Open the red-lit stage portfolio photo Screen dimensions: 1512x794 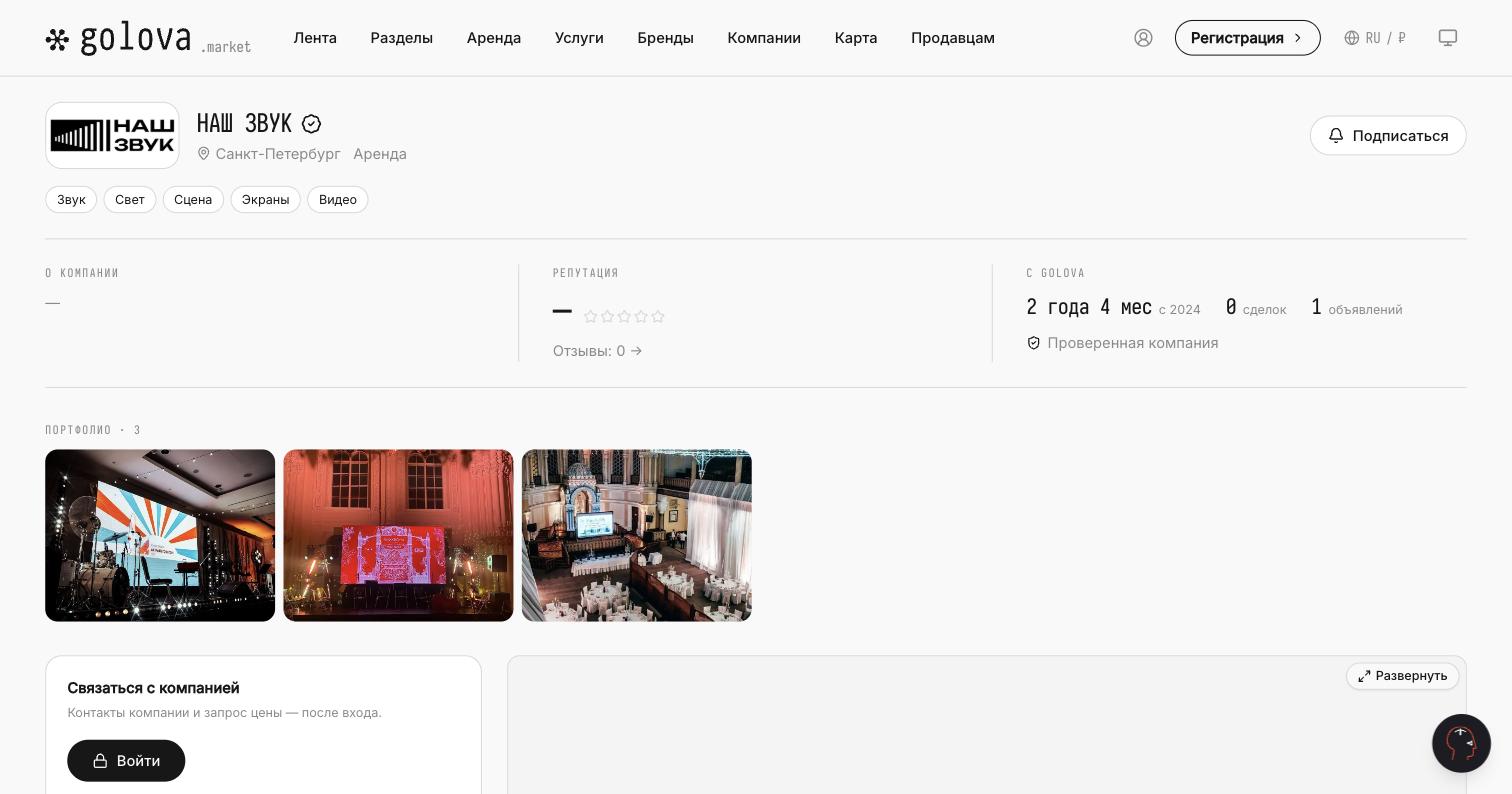(x=398, y=536)
